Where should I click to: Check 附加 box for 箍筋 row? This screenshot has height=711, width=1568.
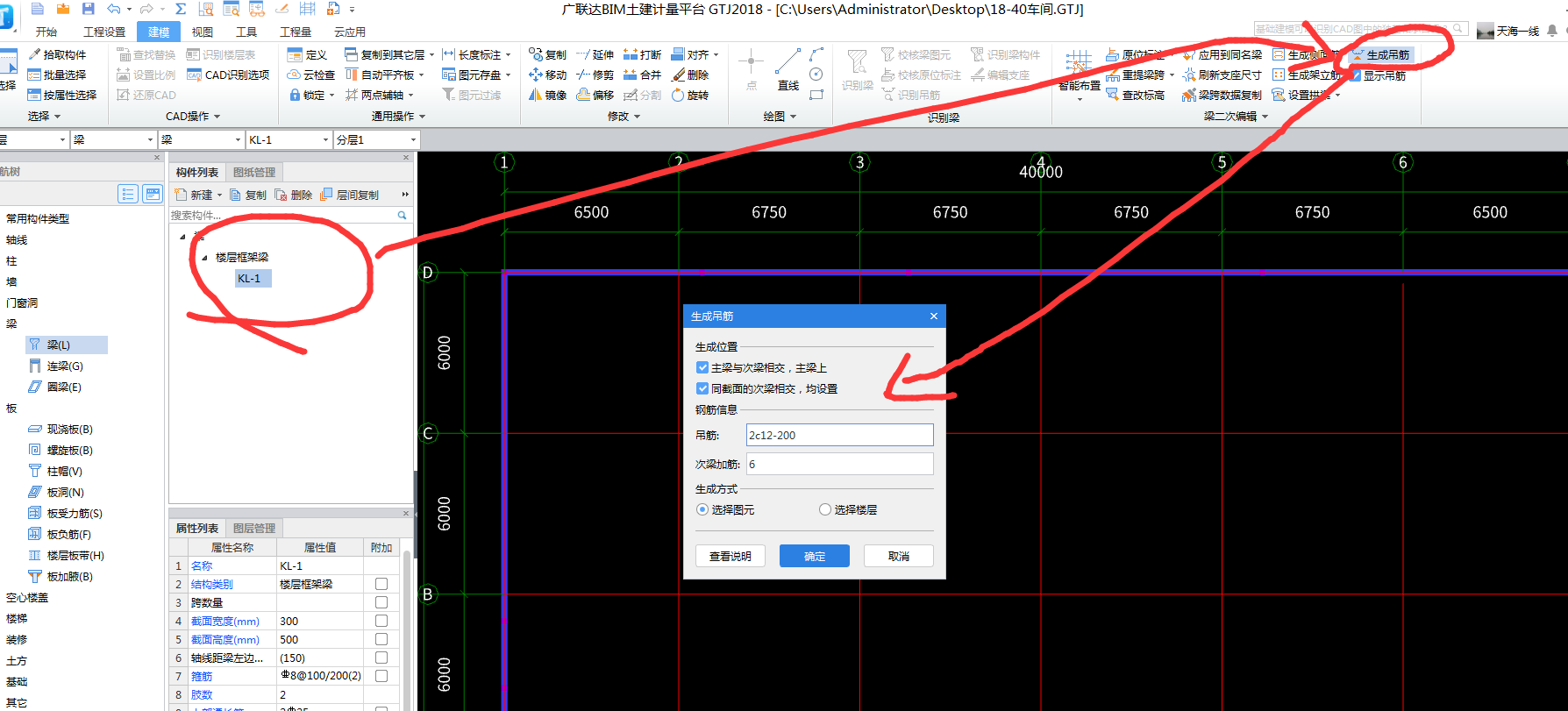pos(381,676)
